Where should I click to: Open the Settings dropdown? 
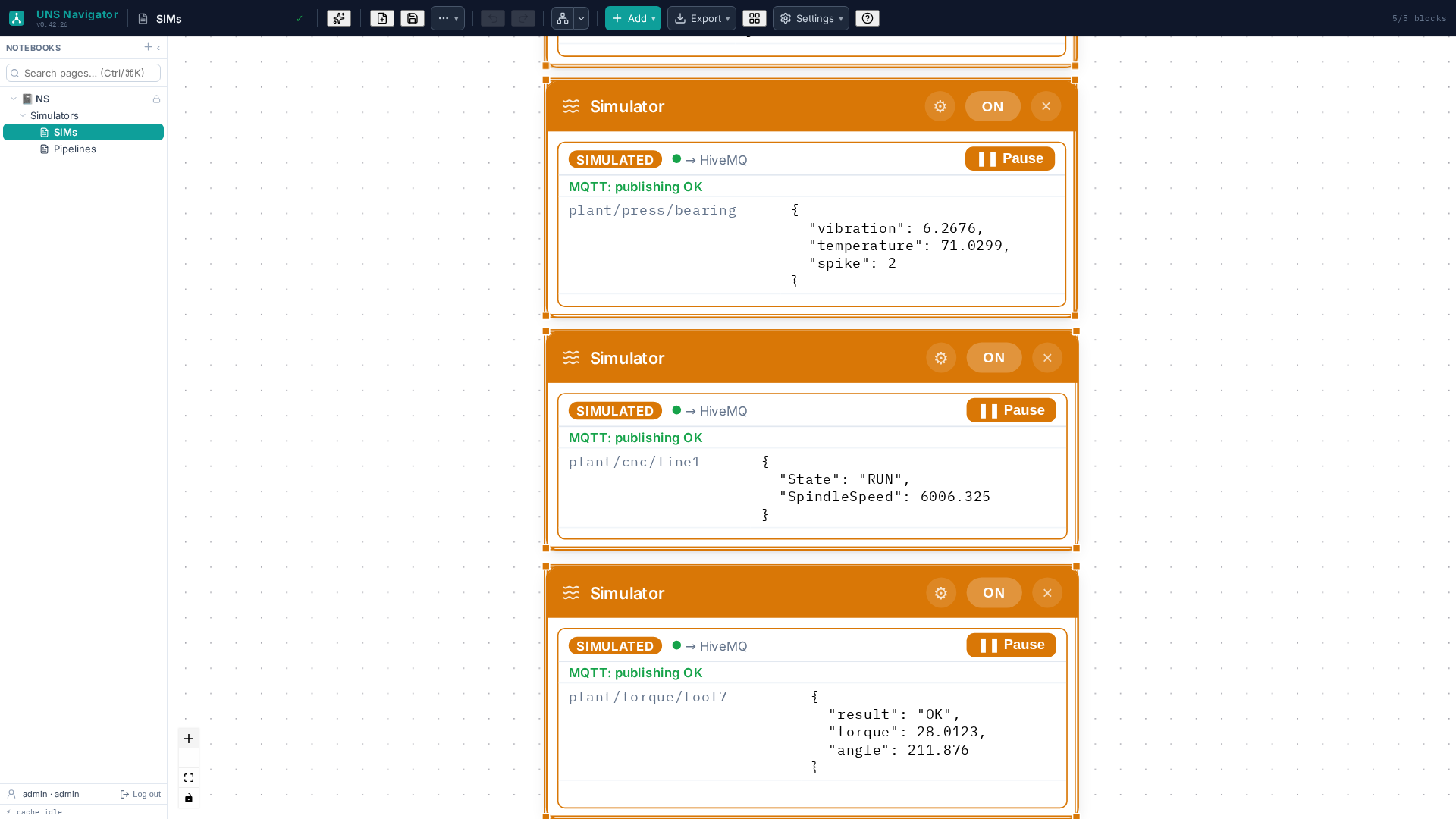(811, 18)
